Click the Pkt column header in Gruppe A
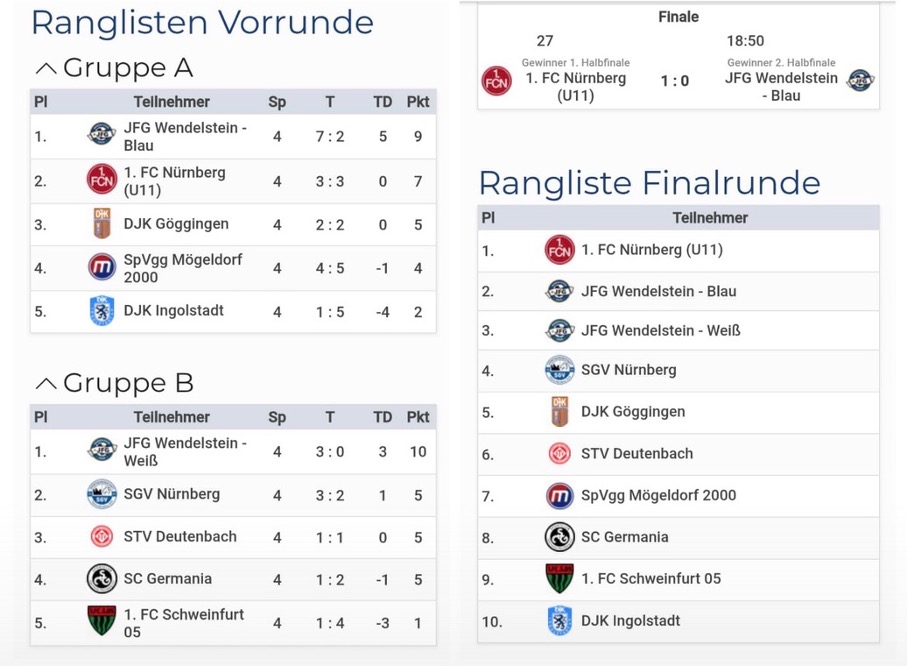 [417, 102]
